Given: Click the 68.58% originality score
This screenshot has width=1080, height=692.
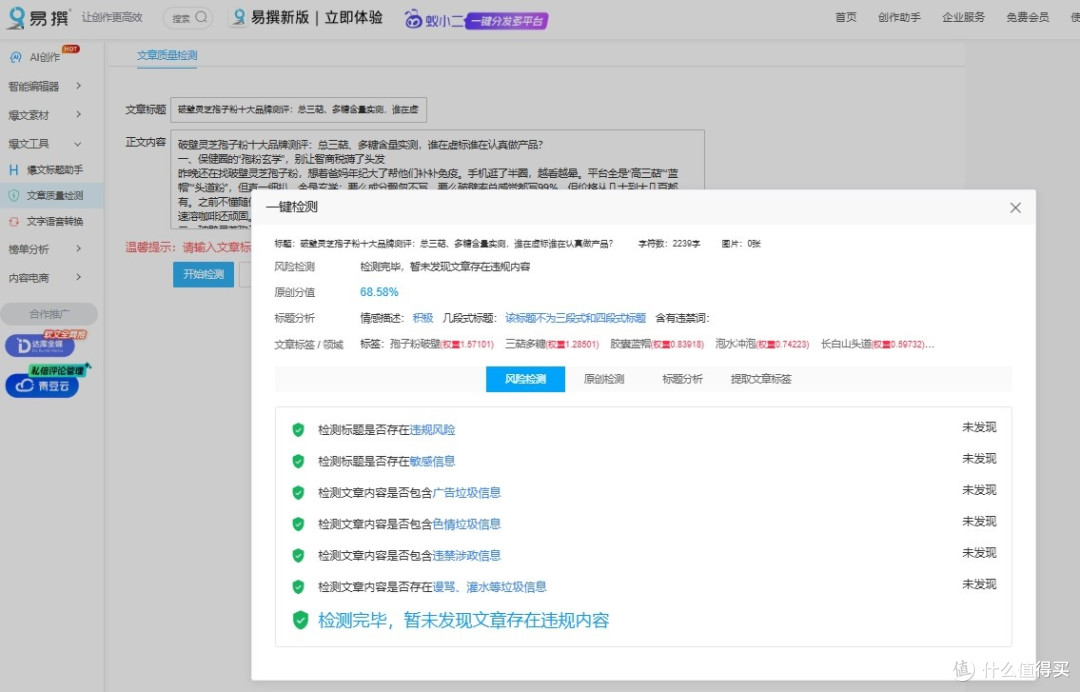Looking at the screenshot, I should 379,292.
